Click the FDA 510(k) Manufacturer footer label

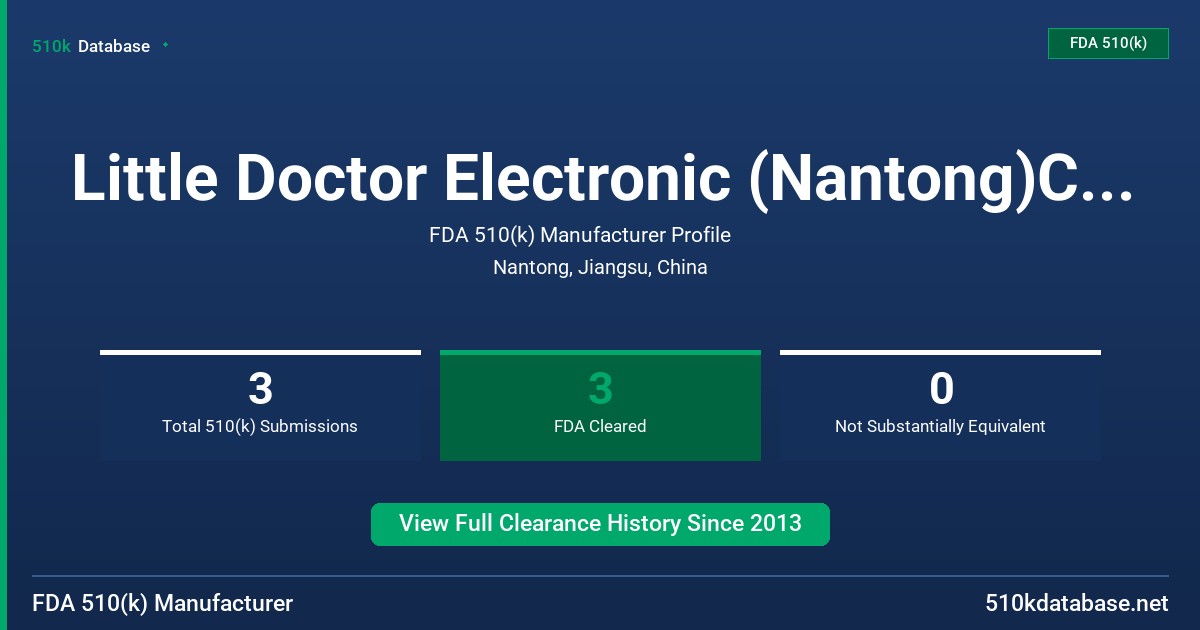[x=163, y=603]
